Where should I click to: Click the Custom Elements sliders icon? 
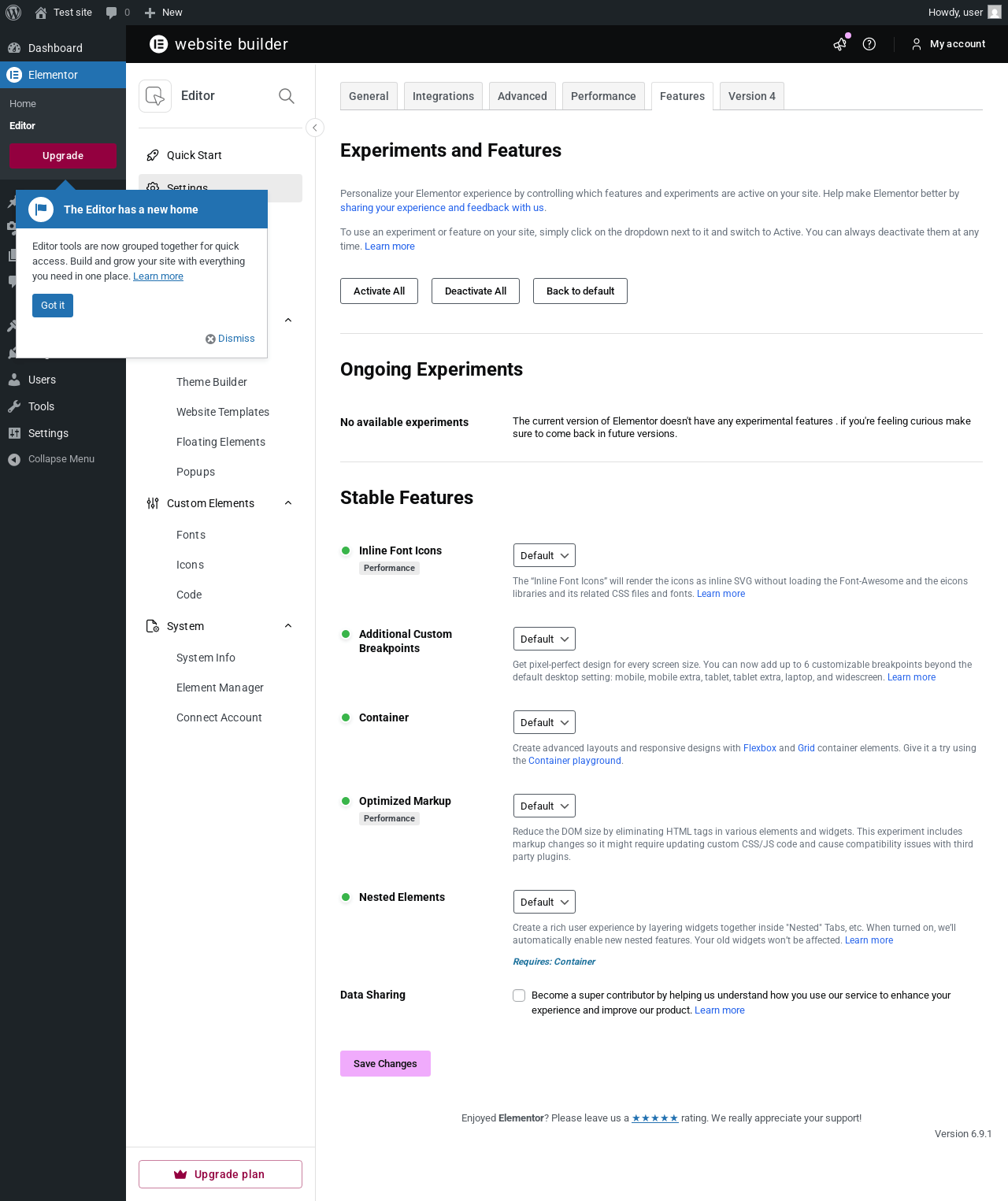[153, 503]
